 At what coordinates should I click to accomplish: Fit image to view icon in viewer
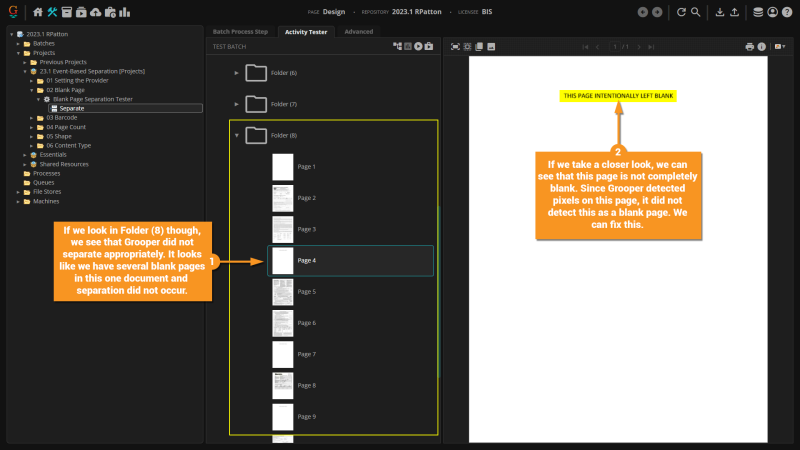tap(455, 46)
